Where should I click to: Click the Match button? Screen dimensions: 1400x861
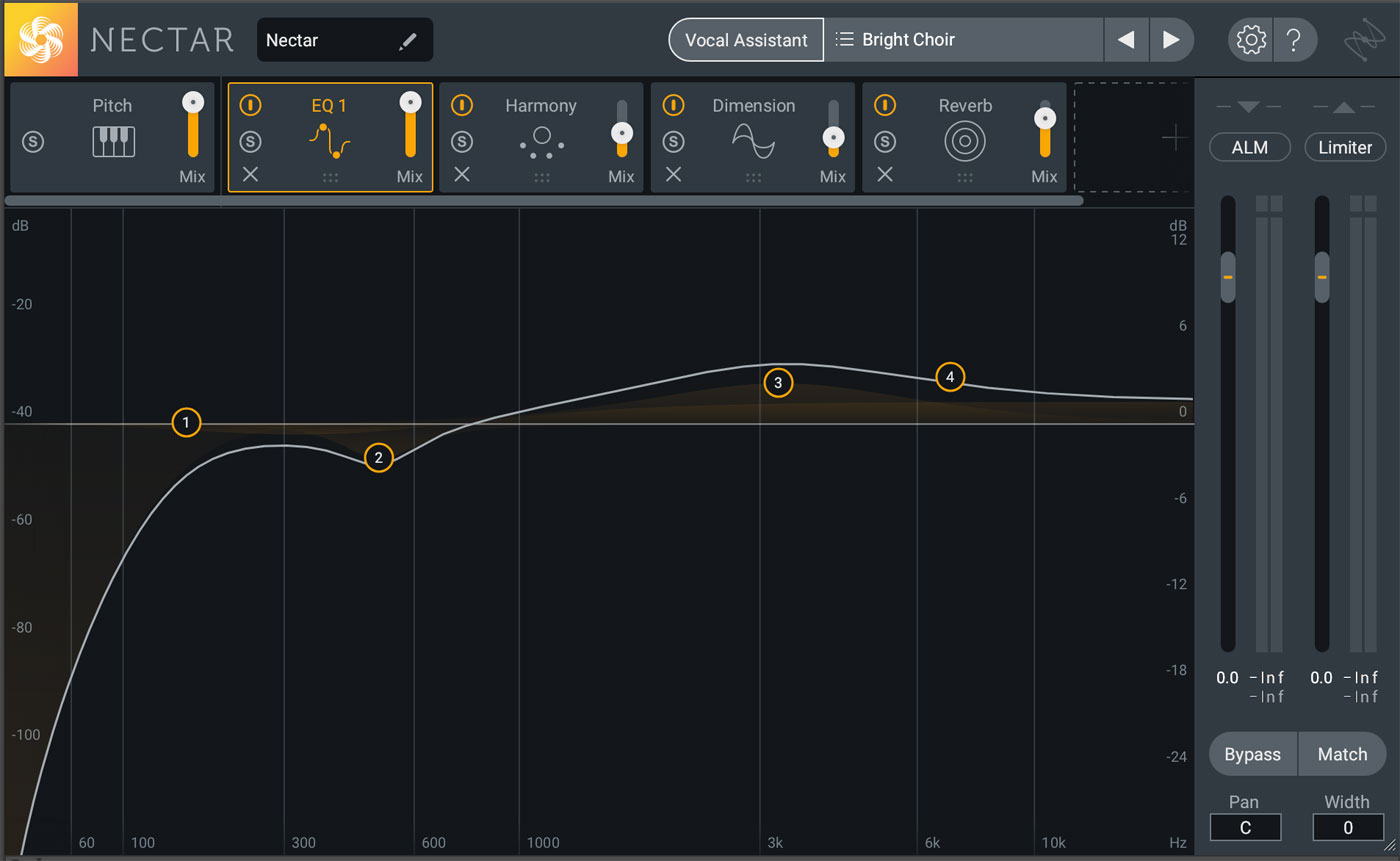click(x=1342, y=754)
